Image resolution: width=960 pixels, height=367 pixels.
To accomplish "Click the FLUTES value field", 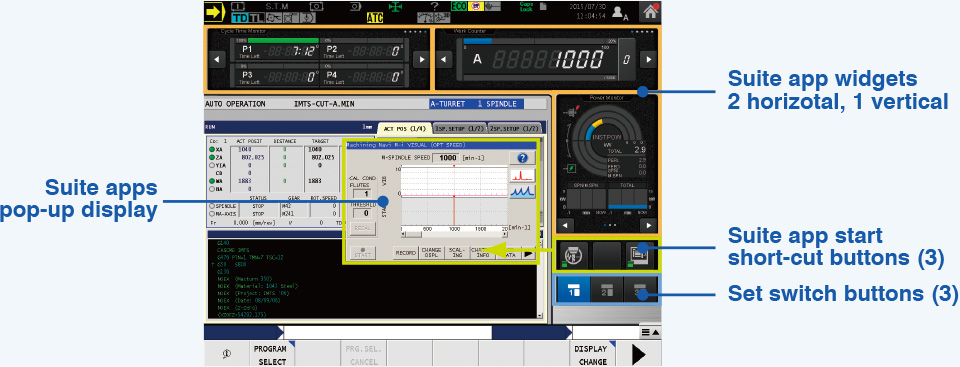I will 361,193.
